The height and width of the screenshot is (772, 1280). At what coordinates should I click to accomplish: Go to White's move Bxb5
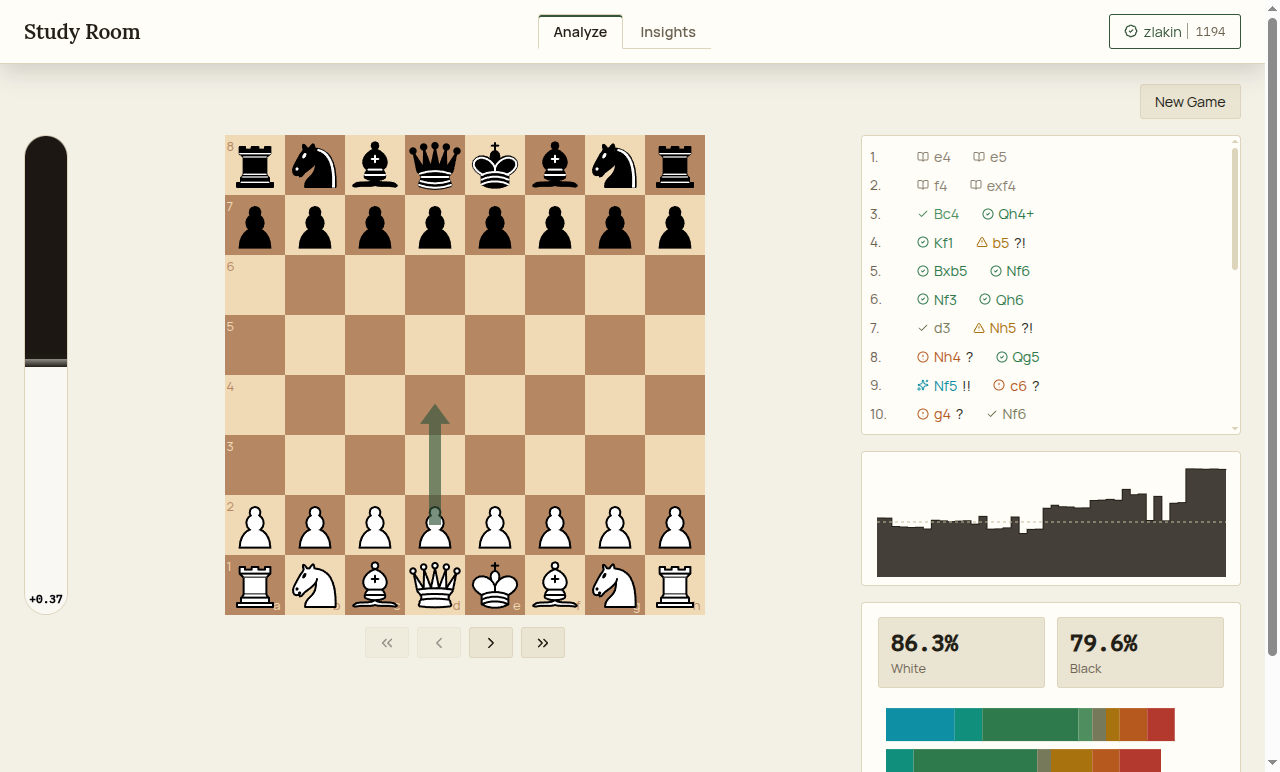pos(942,271)
